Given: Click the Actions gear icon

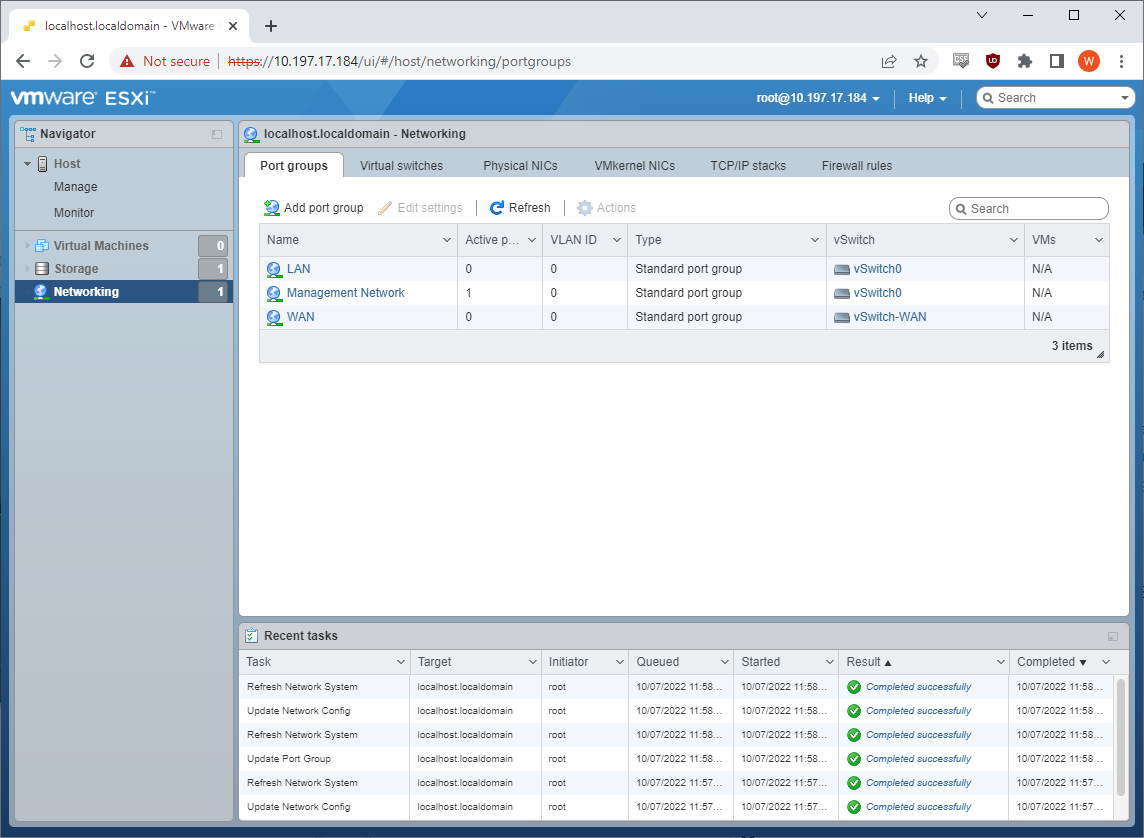Looking at the screenshot, I should coord(585,208).
